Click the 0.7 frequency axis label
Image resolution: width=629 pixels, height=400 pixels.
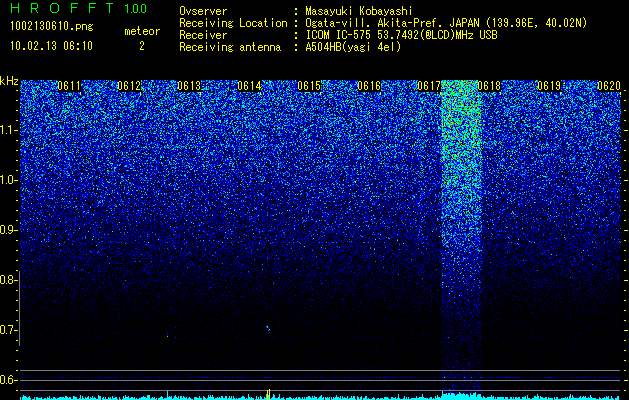tap(8, 330)
